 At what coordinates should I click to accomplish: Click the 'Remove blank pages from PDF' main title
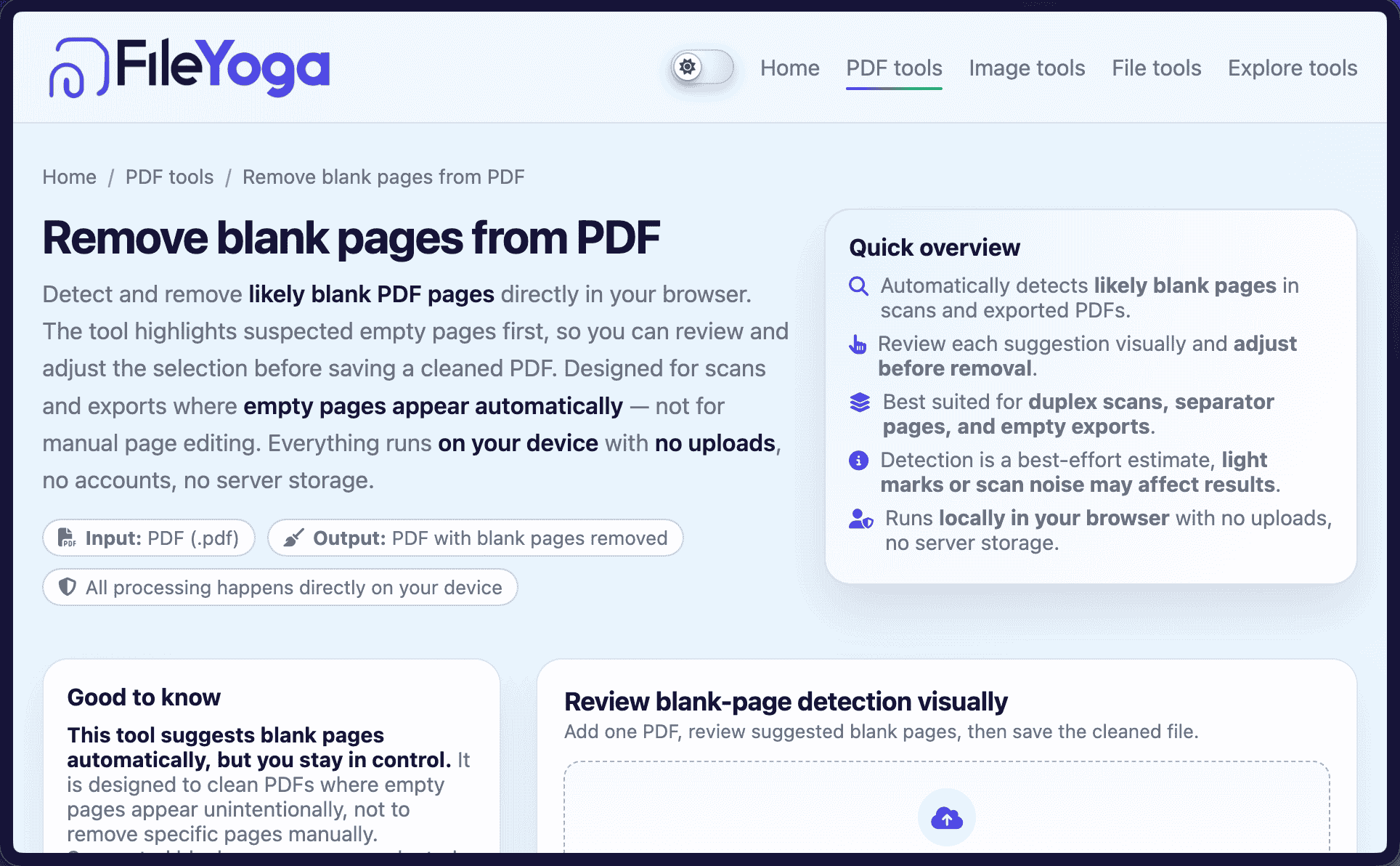(351, 238)
